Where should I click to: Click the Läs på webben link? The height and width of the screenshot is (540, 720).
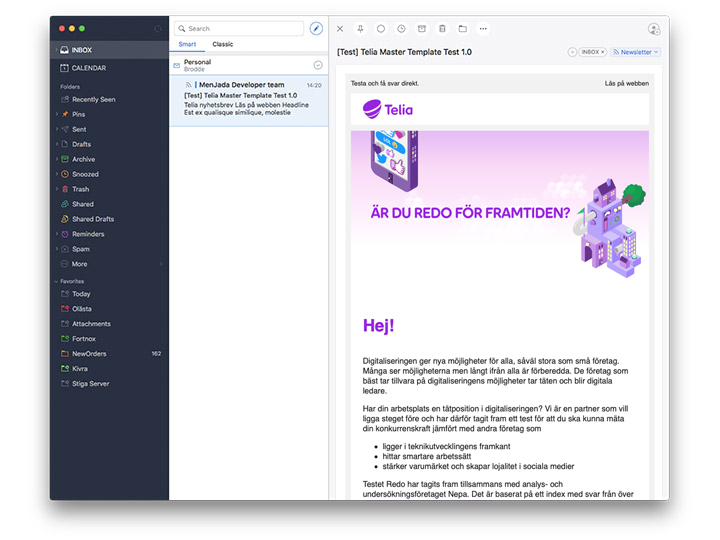[x=626, y=84]
